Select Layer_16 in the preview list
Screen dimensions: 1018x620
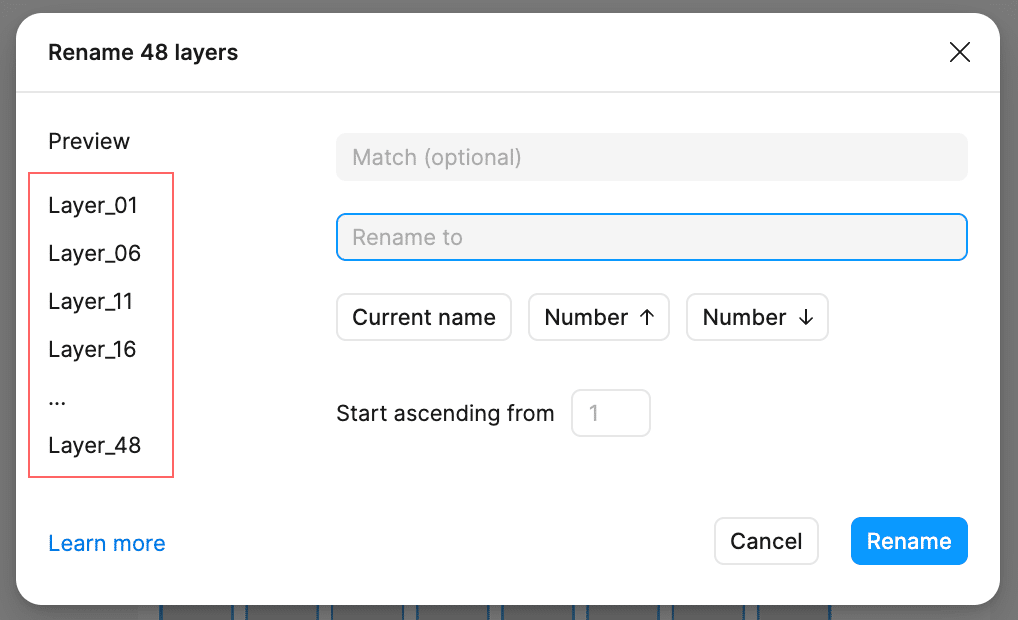click(x=92, y=349)
